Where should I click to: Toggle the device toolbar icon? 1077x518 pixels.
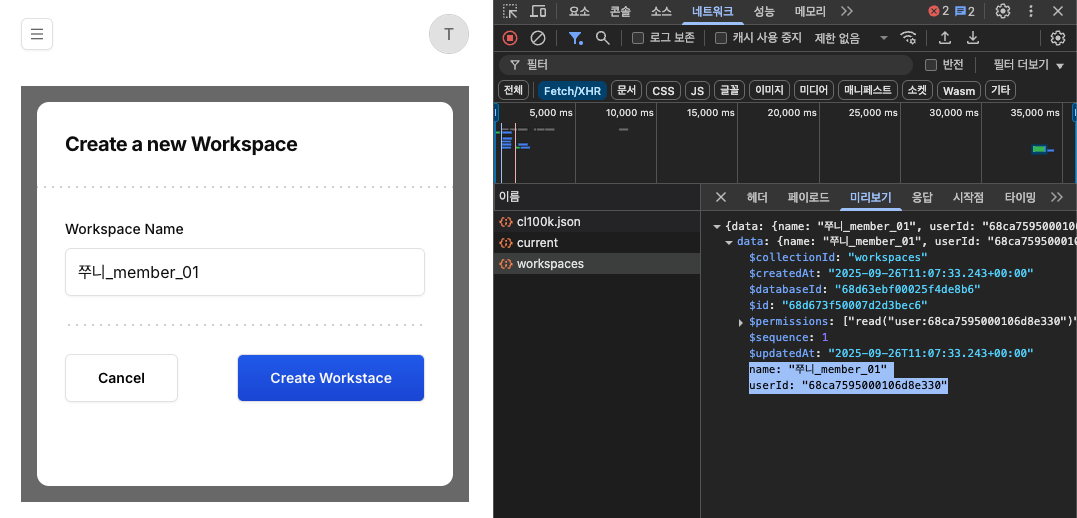click(538, 11)
